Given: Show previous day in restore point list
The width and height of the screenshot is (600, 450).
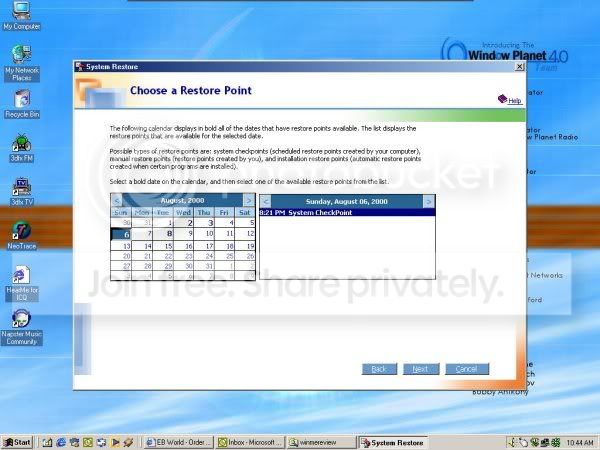Looking at the screenshot, I should point(266,201).
